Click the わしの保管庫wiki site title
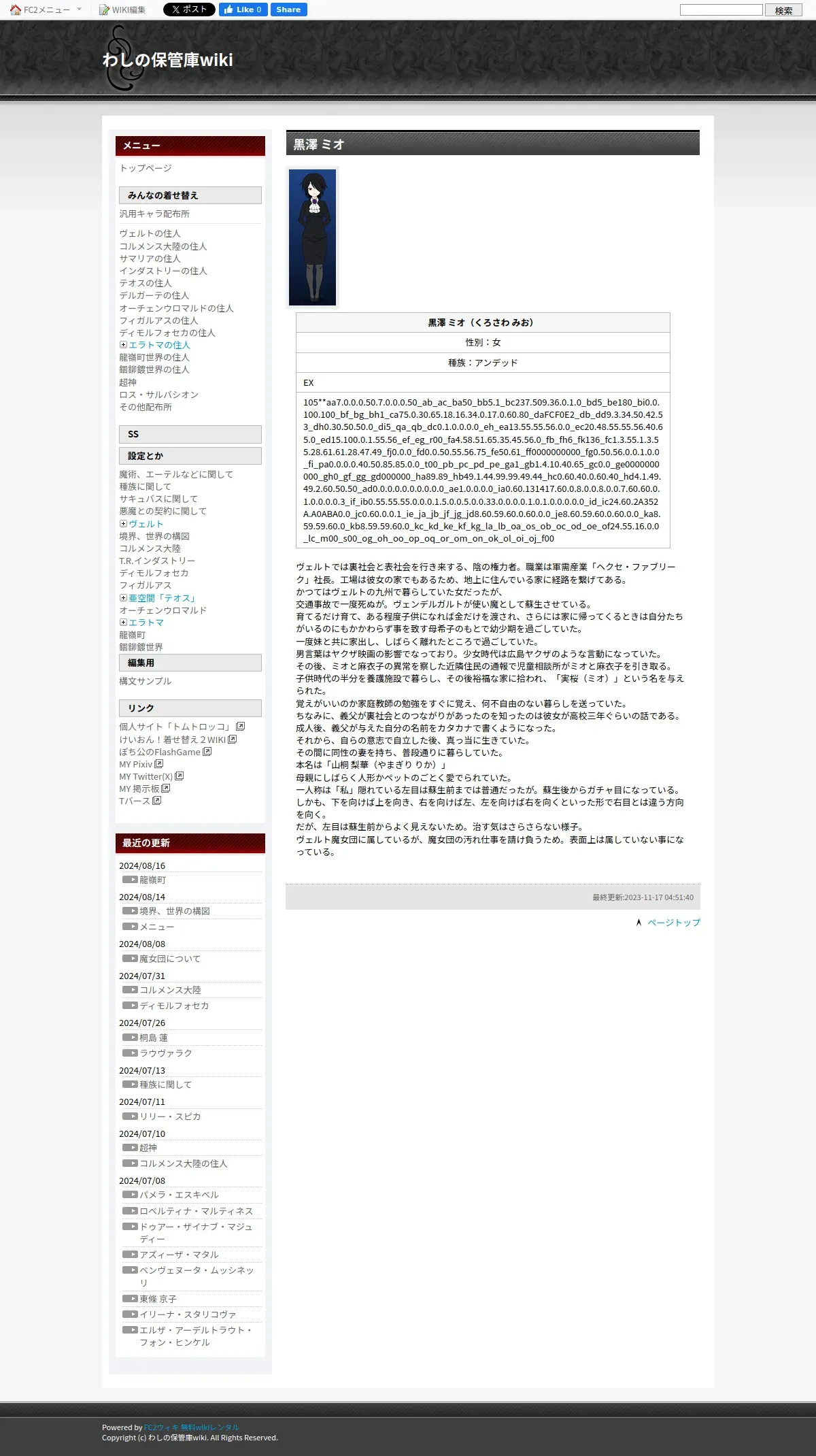816x1456 pixels. [168, 60]
